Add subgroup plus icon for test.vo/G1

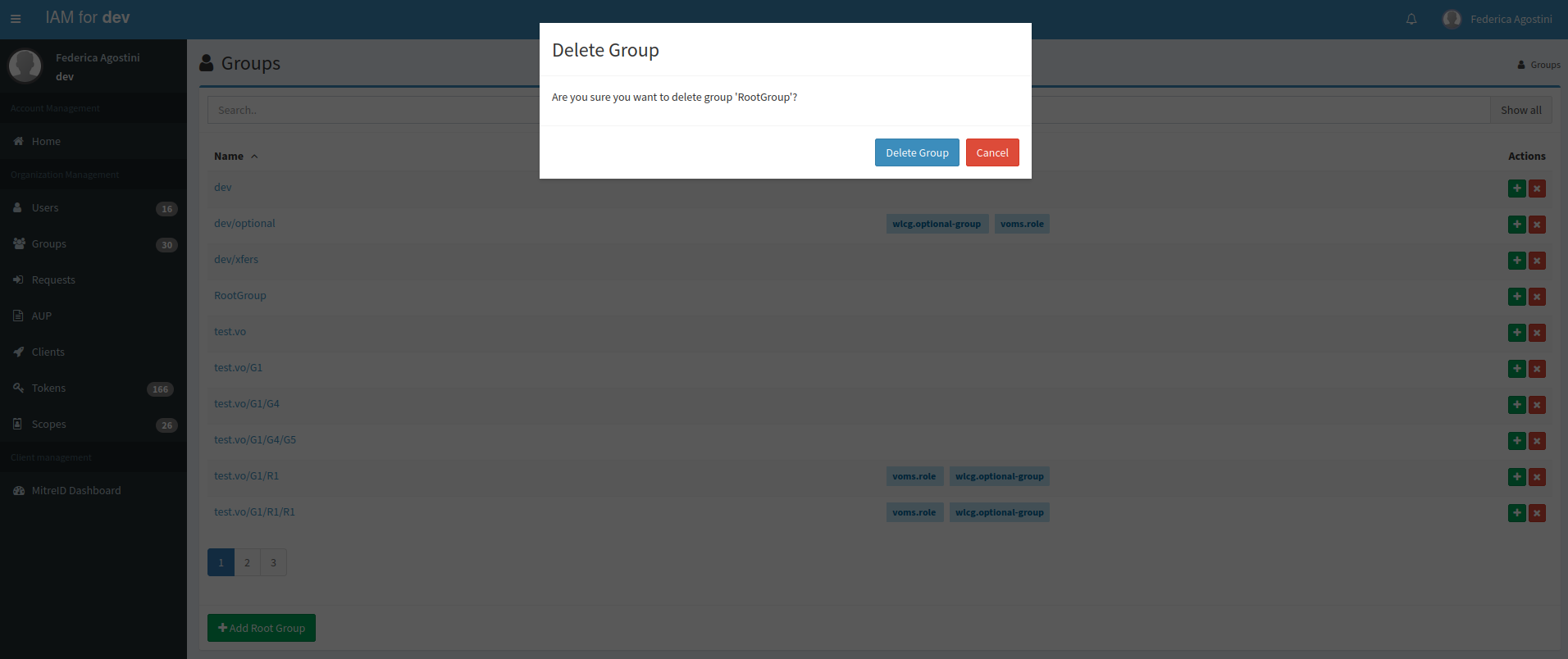pyautogui.click(x=1517, y=369)
